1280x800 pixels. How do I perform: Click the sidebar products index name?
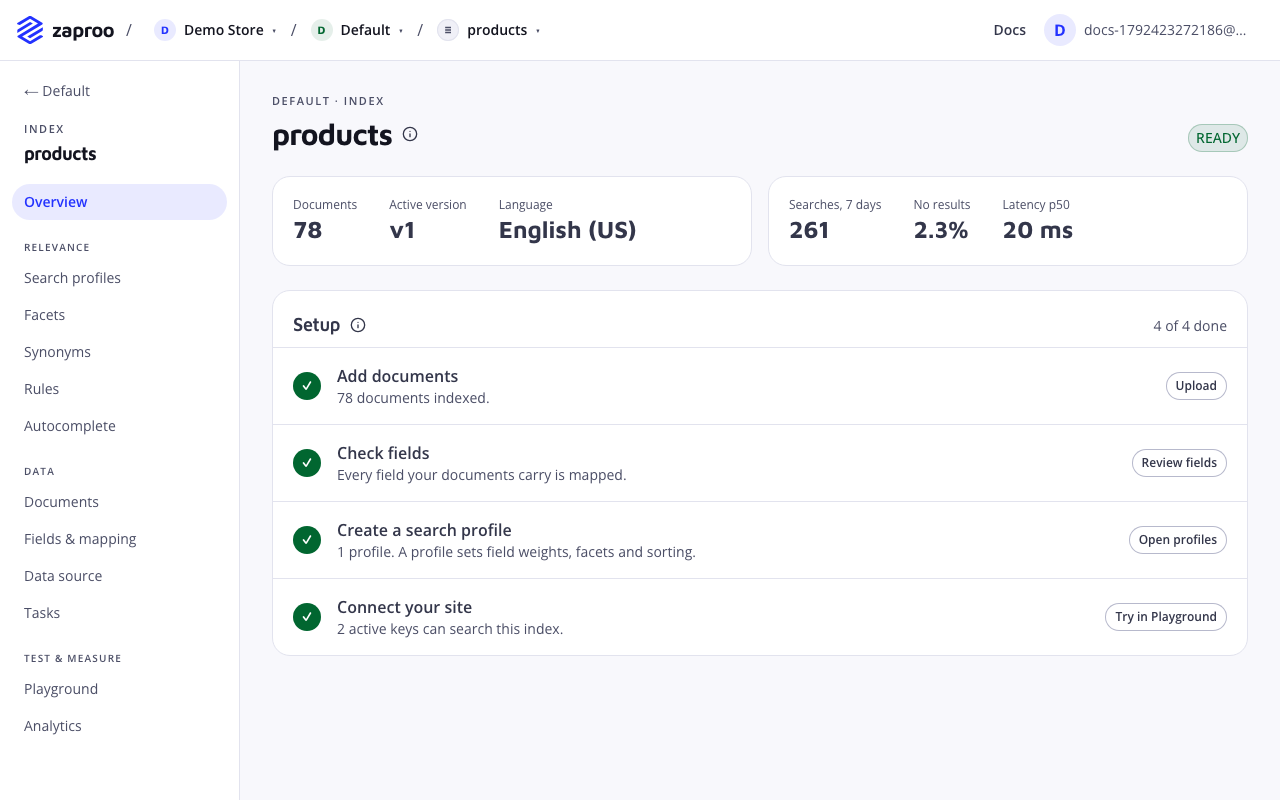point(60,154)
